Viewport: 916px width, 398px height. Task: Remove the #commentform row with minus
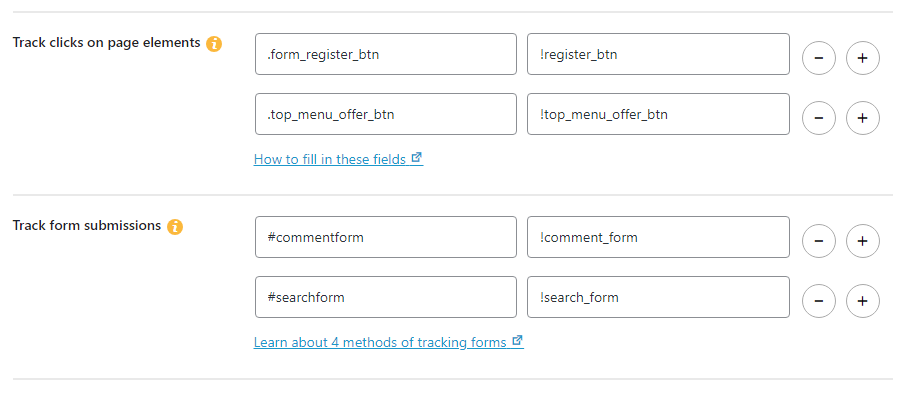[x=819, y=241]
